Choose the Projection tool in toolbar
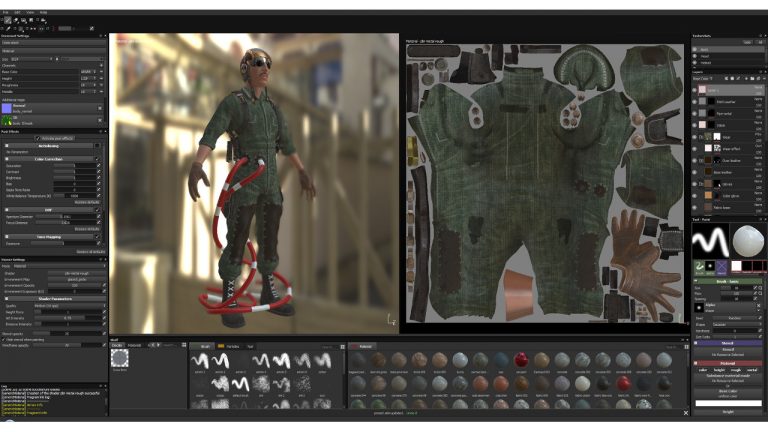Viewport: 768px width, 432px height. click(x=24, y=20)
